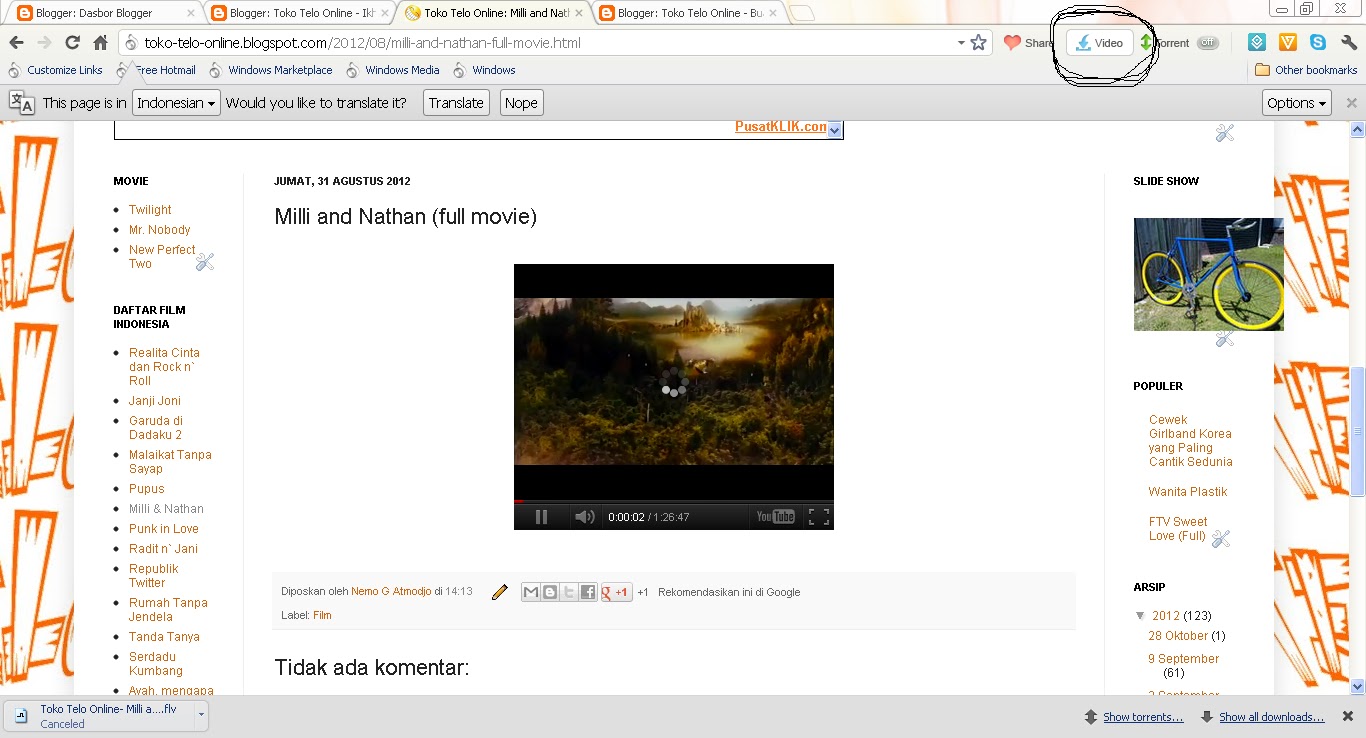Click the YouTube logo in the player
The height and width of the screenshot is (738, 1366).
(x=776, y=517)
